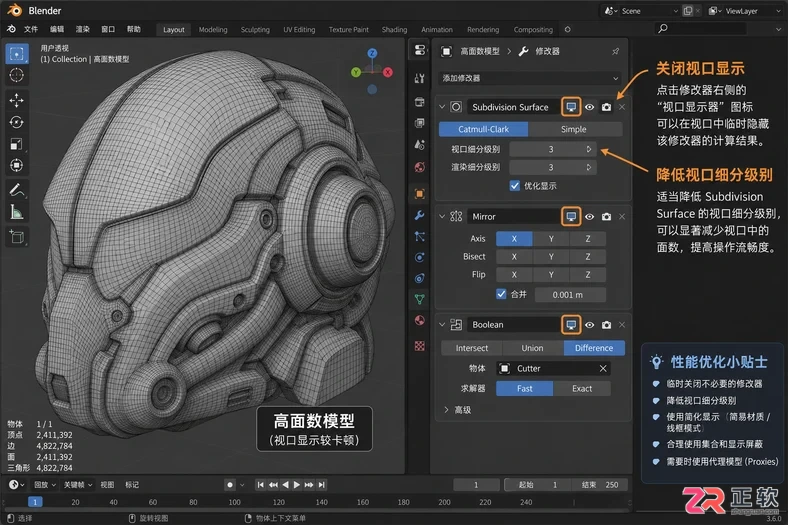788x525 pixels.
Task: Choose the Union boolean operation
Action: click(533, 348)
